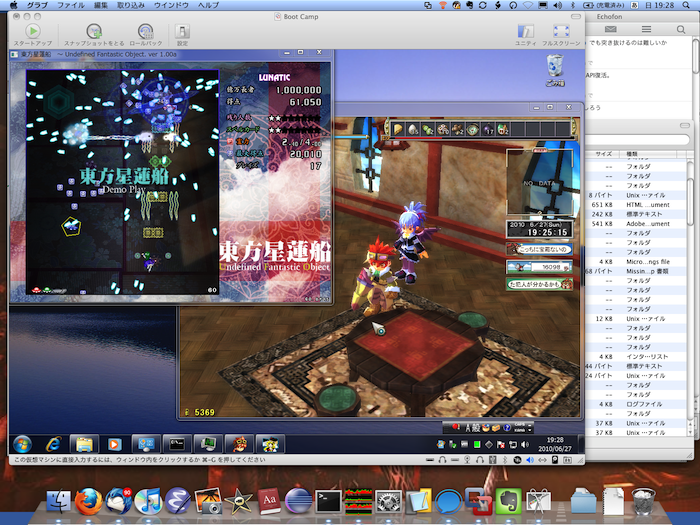The height and width of the screenshot is (525, 700).
Task: Click the Windows Start orb
Action: click(x=22, y=444)
